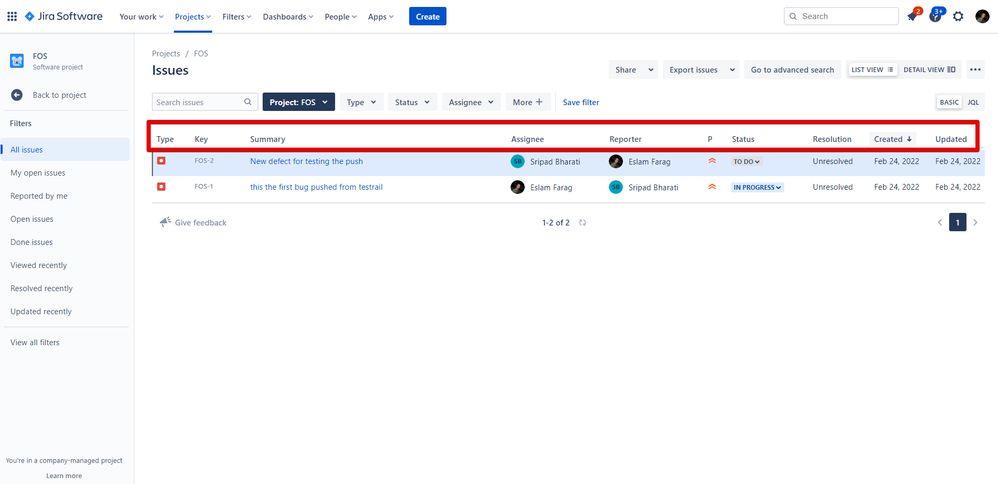998x484 pixels.
Task: Click the Give feedback megaphone icon
Action: point(165,222)
